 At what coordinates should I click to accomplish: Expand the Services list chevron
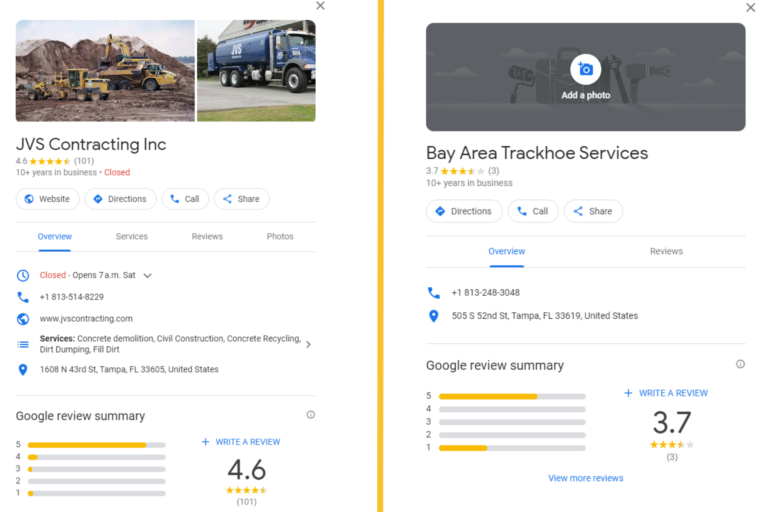tap(308, 344)
